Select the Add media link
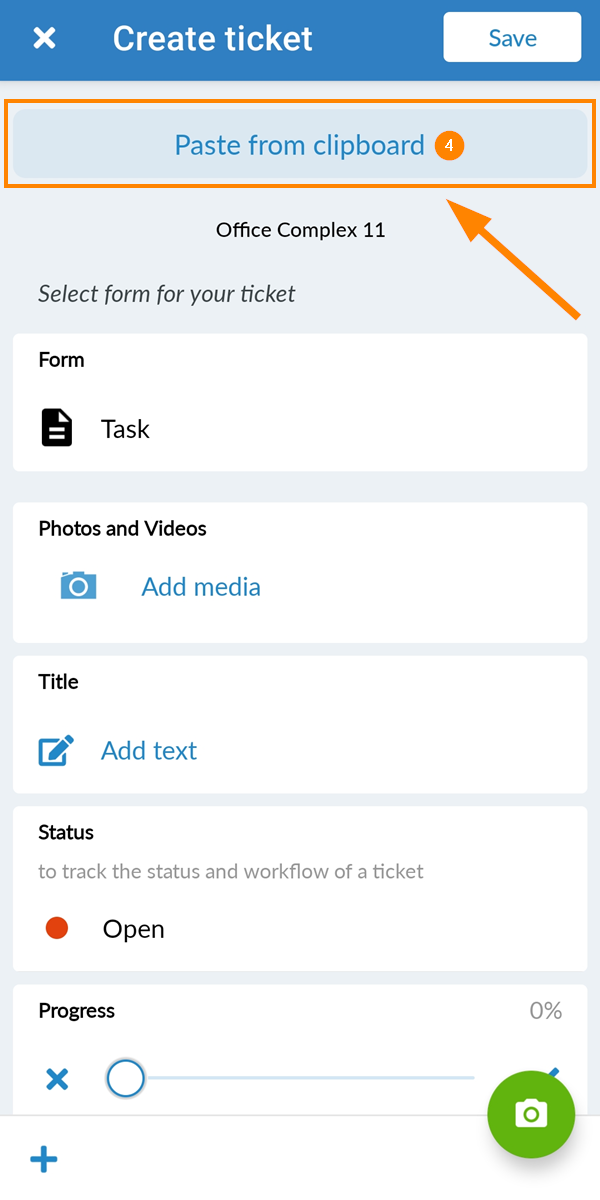The height and width of the screenshot is (1200, 600). 201,587
